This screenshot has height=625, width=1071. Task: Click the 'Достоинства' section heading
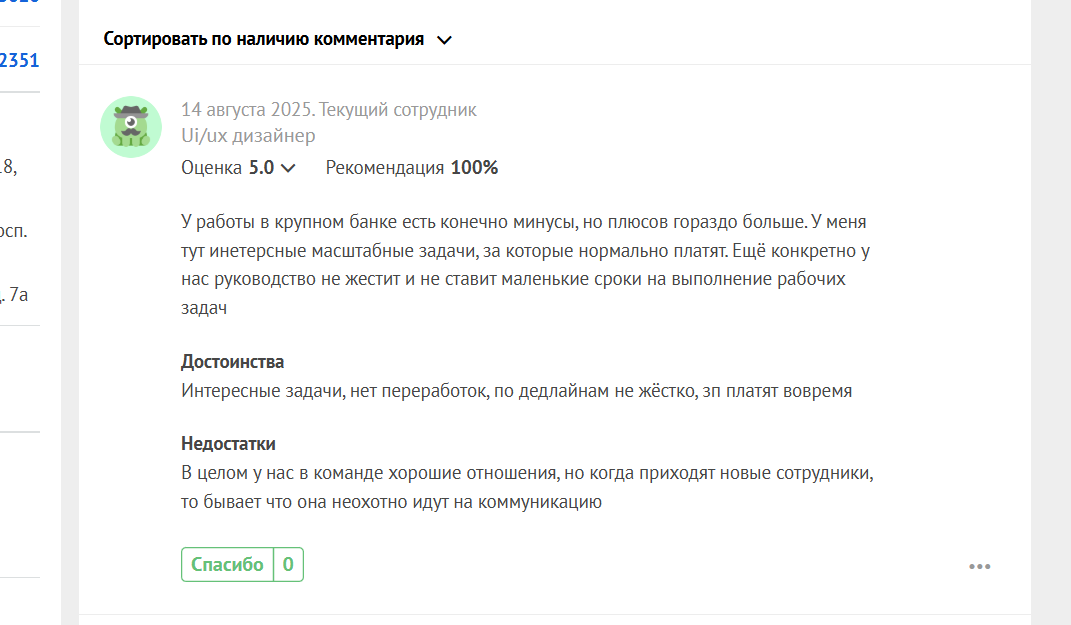(232, 361)
